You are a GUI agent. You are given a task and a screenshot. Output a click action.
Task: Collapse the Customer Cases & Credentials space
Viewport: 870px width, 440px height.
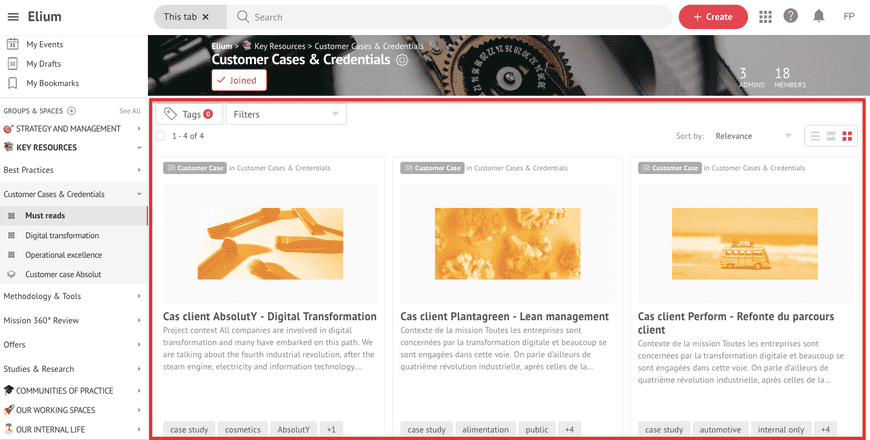(x=139, y=194)
